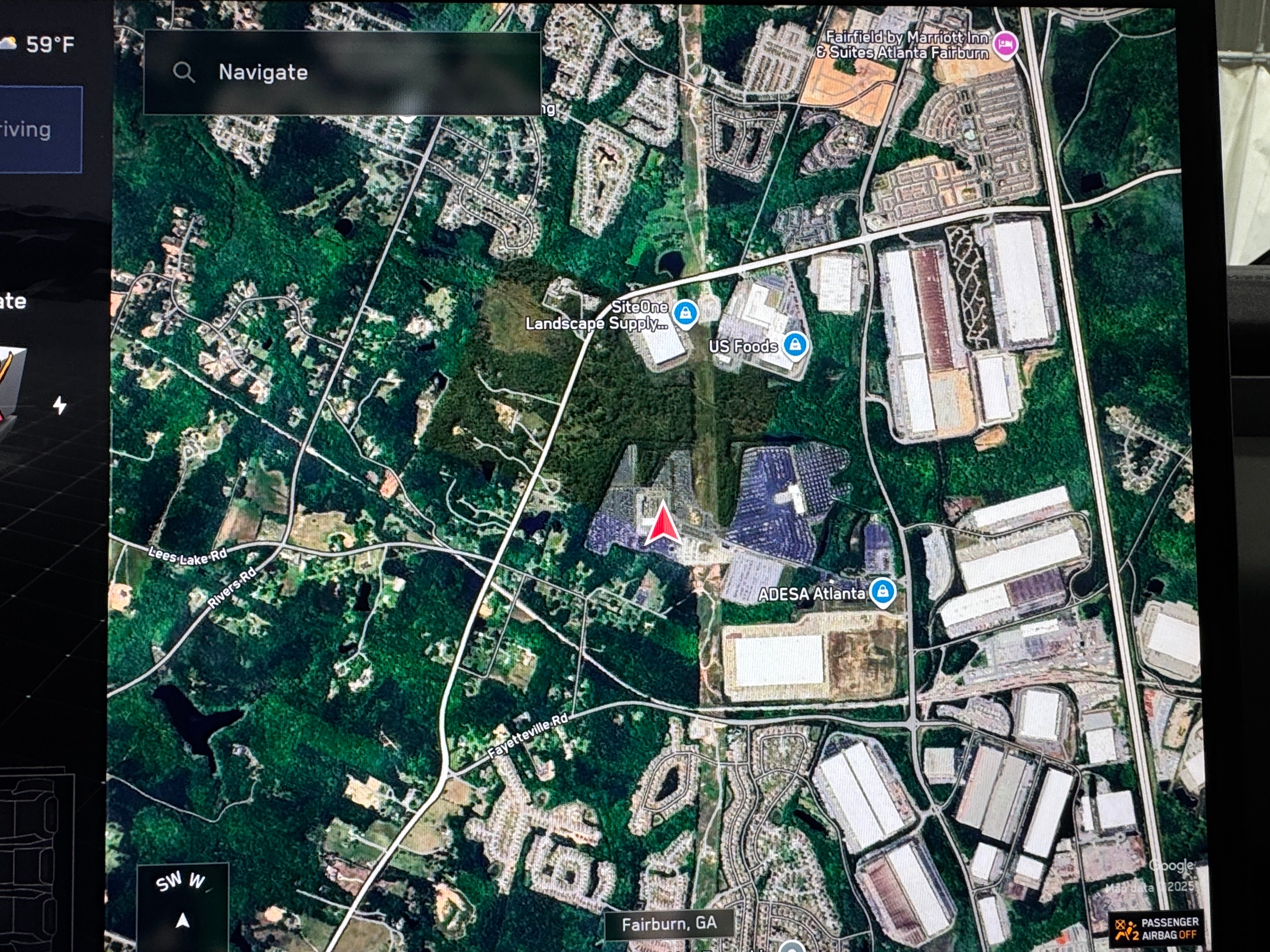Open the 59°F temperature readout

click(50, 45)
